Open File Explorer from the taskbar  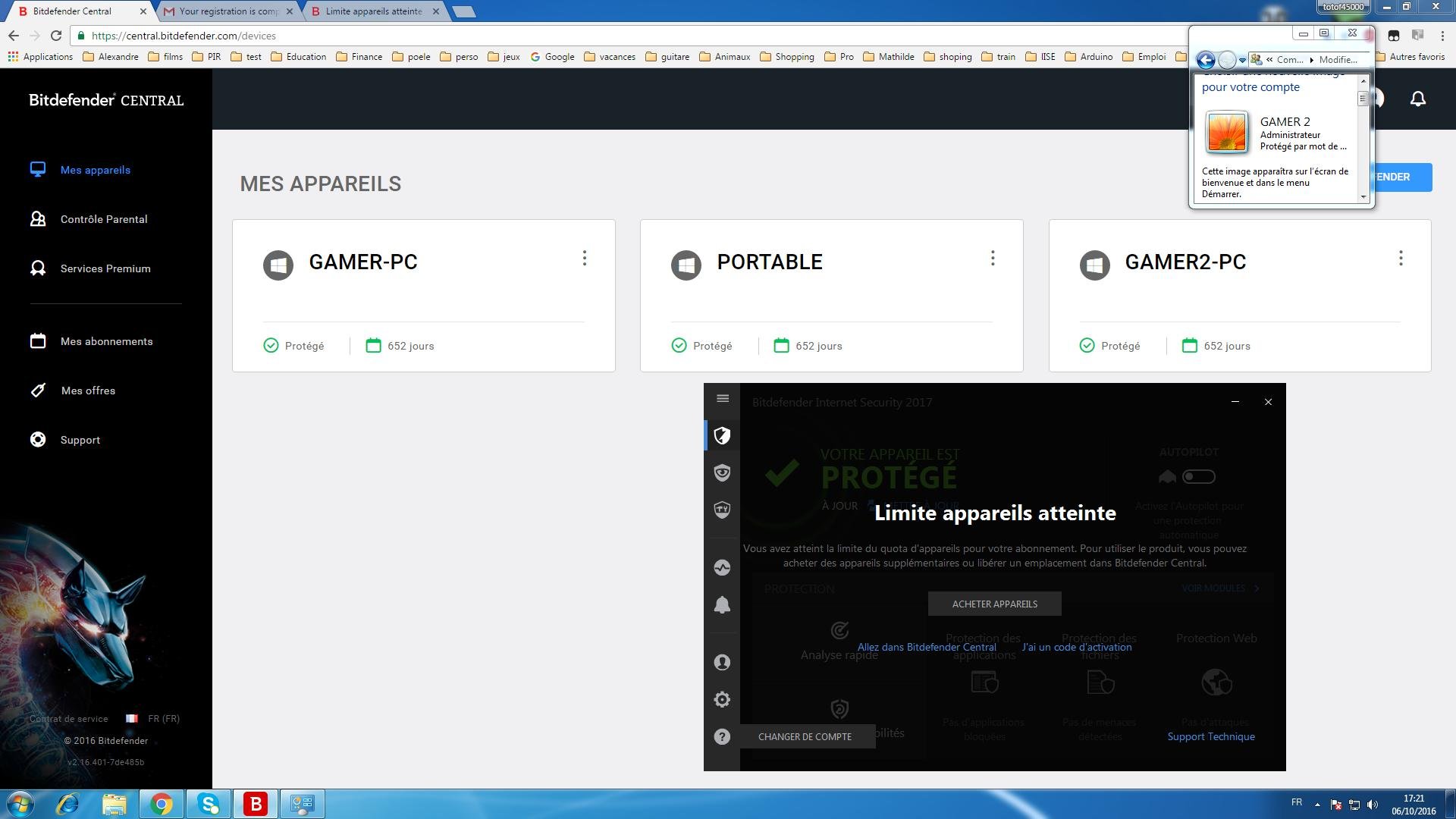pyautogui.click(x=114, y=804)
